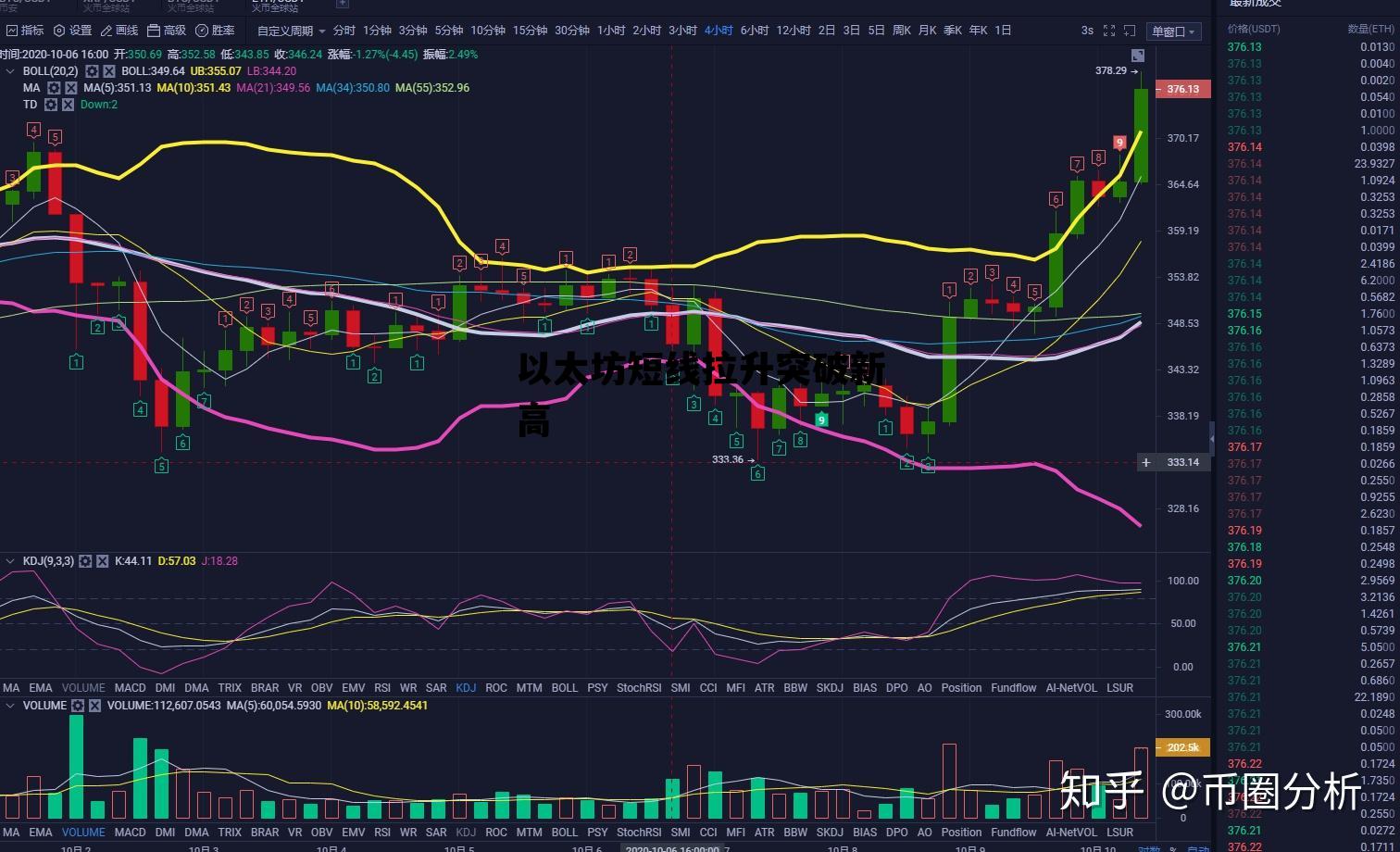Open KDJ(9,3,3) settings gear

click(x=85, y=561)
